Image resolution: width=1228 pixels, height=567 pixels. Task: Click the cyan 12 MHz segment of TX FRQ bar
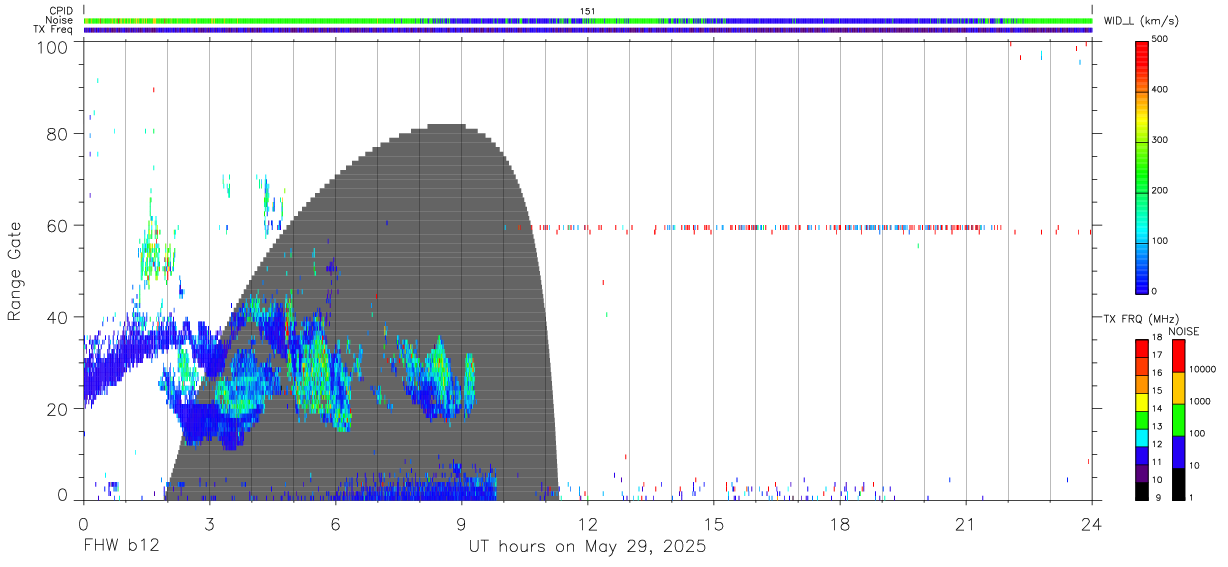1141,438
